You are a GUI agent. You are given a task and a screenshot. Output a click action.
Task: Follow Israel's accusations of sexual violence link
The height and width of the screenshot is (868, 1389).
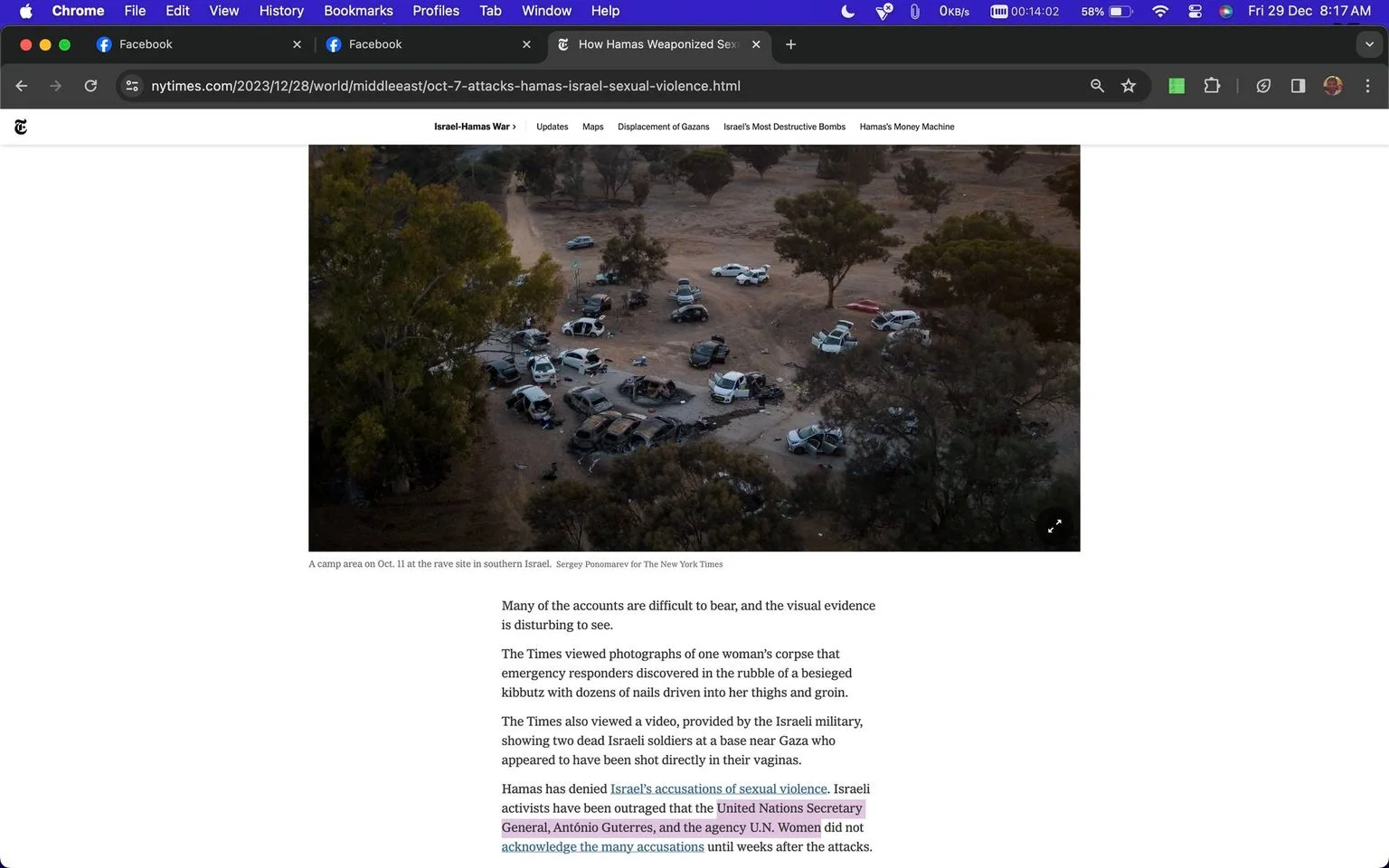(x=718, y=788)
